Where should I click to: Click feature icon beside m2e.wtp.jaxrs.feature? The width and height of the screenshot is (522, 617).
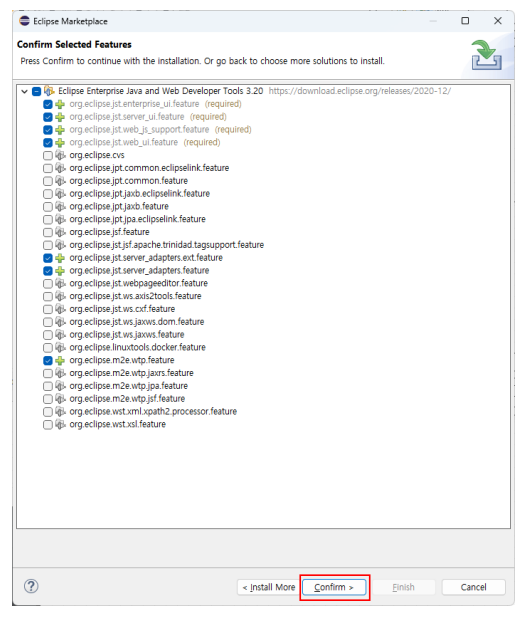click(x=60, y=373)
